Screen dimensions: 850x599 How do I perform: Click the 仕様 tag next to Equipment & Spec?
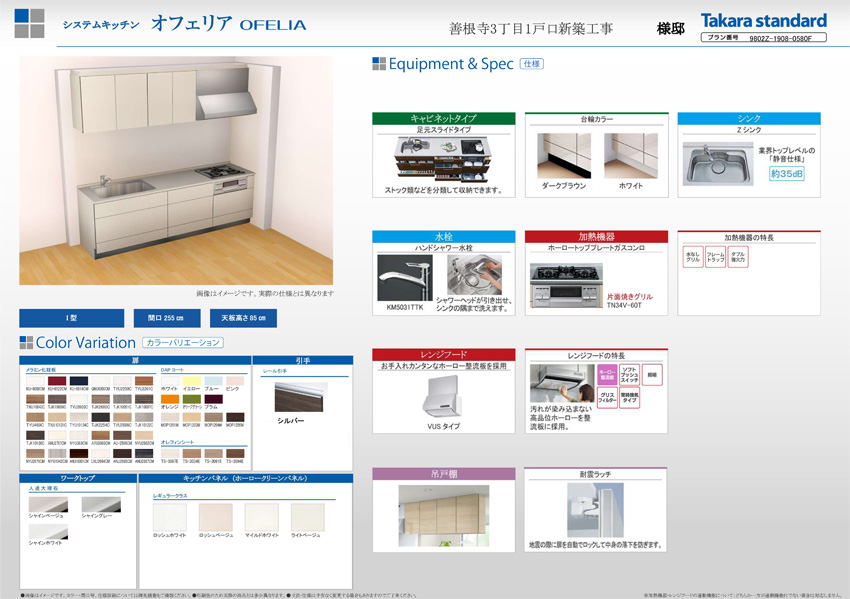(x=531, y=64)
